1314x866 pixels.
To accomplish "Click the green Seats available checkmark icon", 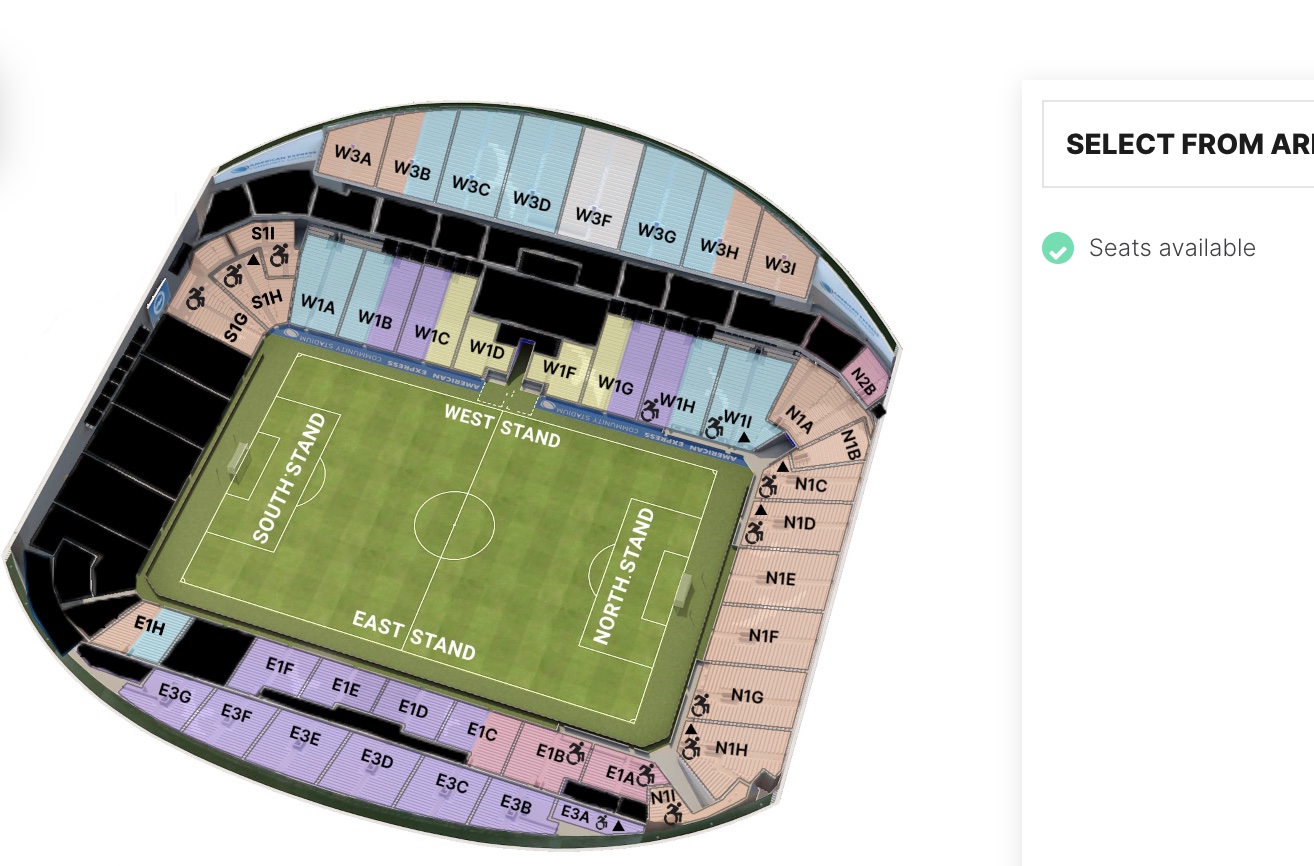I will pyautogui.click(x=1058, y=248).
